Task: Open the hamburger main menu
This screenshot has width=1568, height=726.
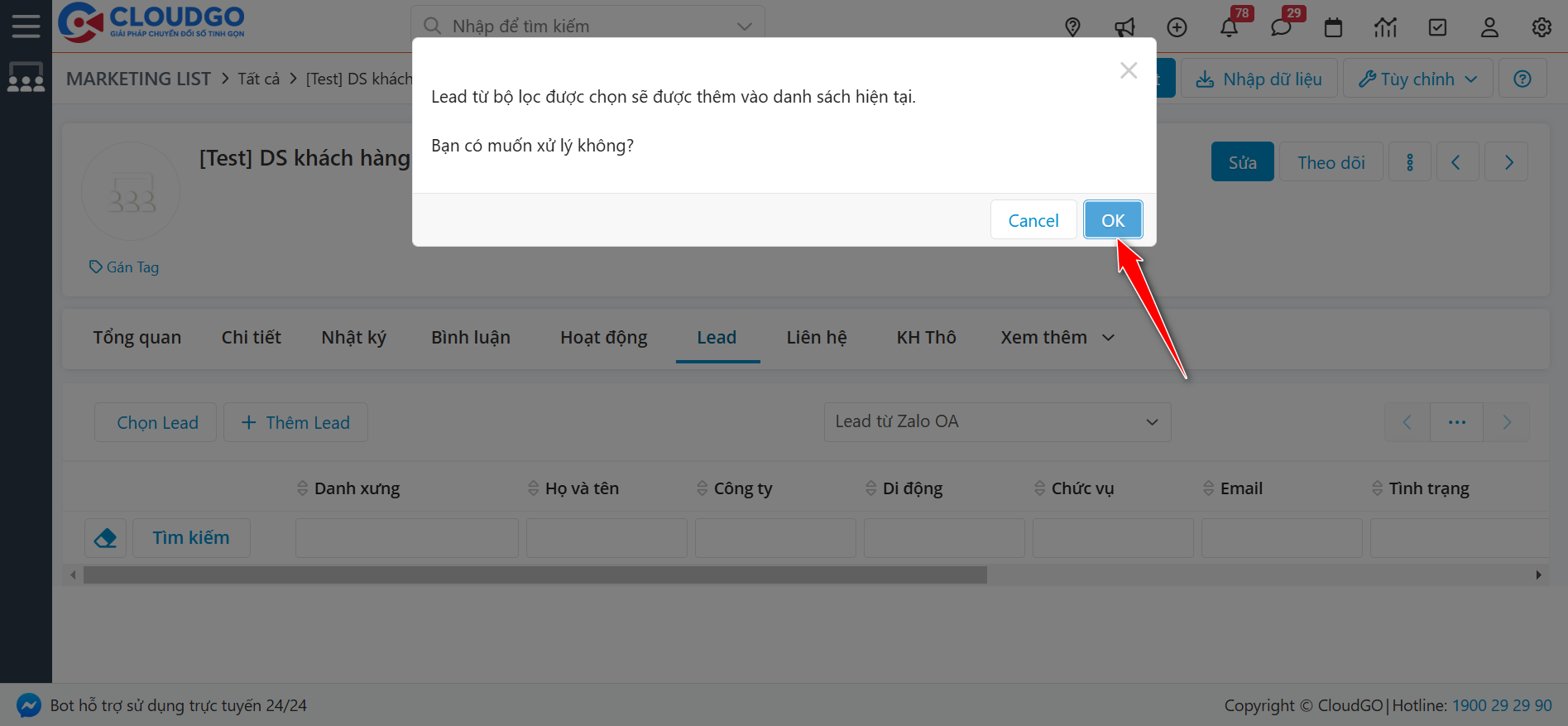Action: pyautogui.click(x=26, y=26)
